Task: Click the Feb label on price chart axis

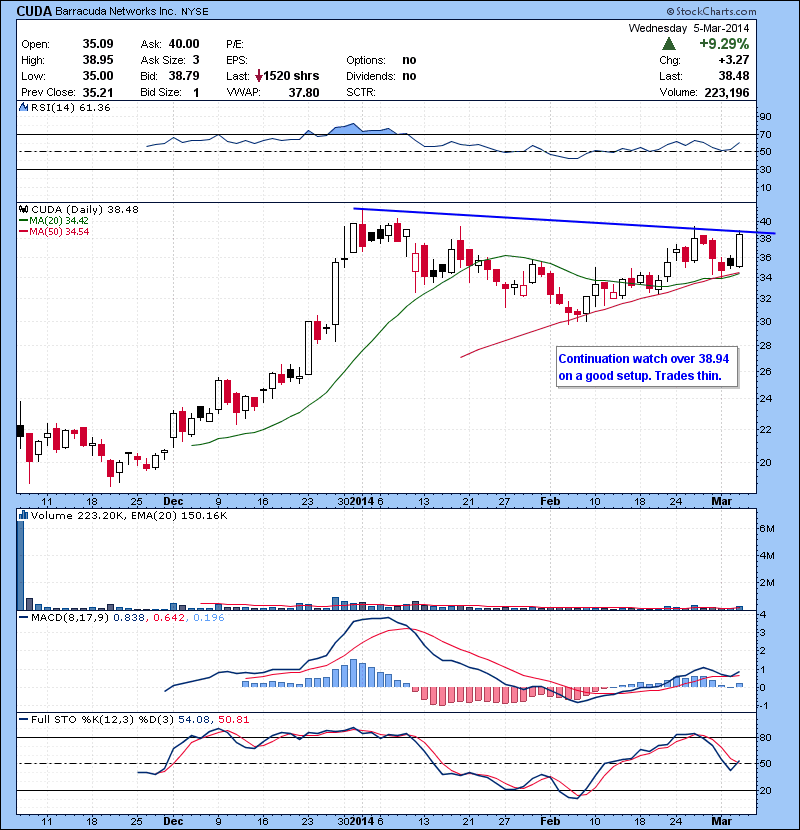Action: tap(550, 501)
